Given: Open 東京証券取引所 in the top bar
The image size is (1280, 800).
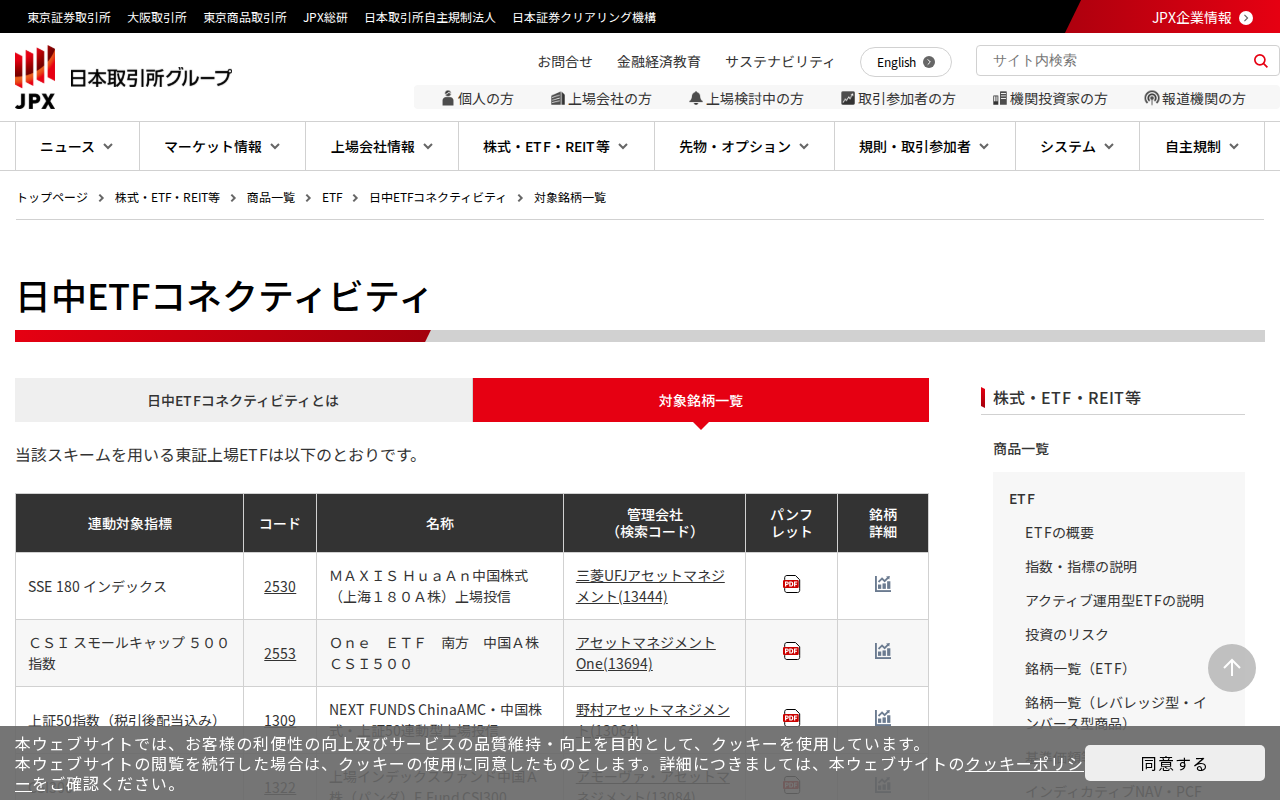Looking at the screenshot, I should tap(69, 17).
